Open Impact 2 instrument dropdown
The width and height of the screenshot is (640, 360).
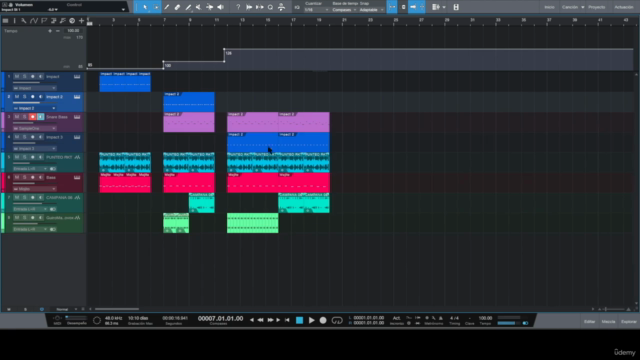click(34, 108)
